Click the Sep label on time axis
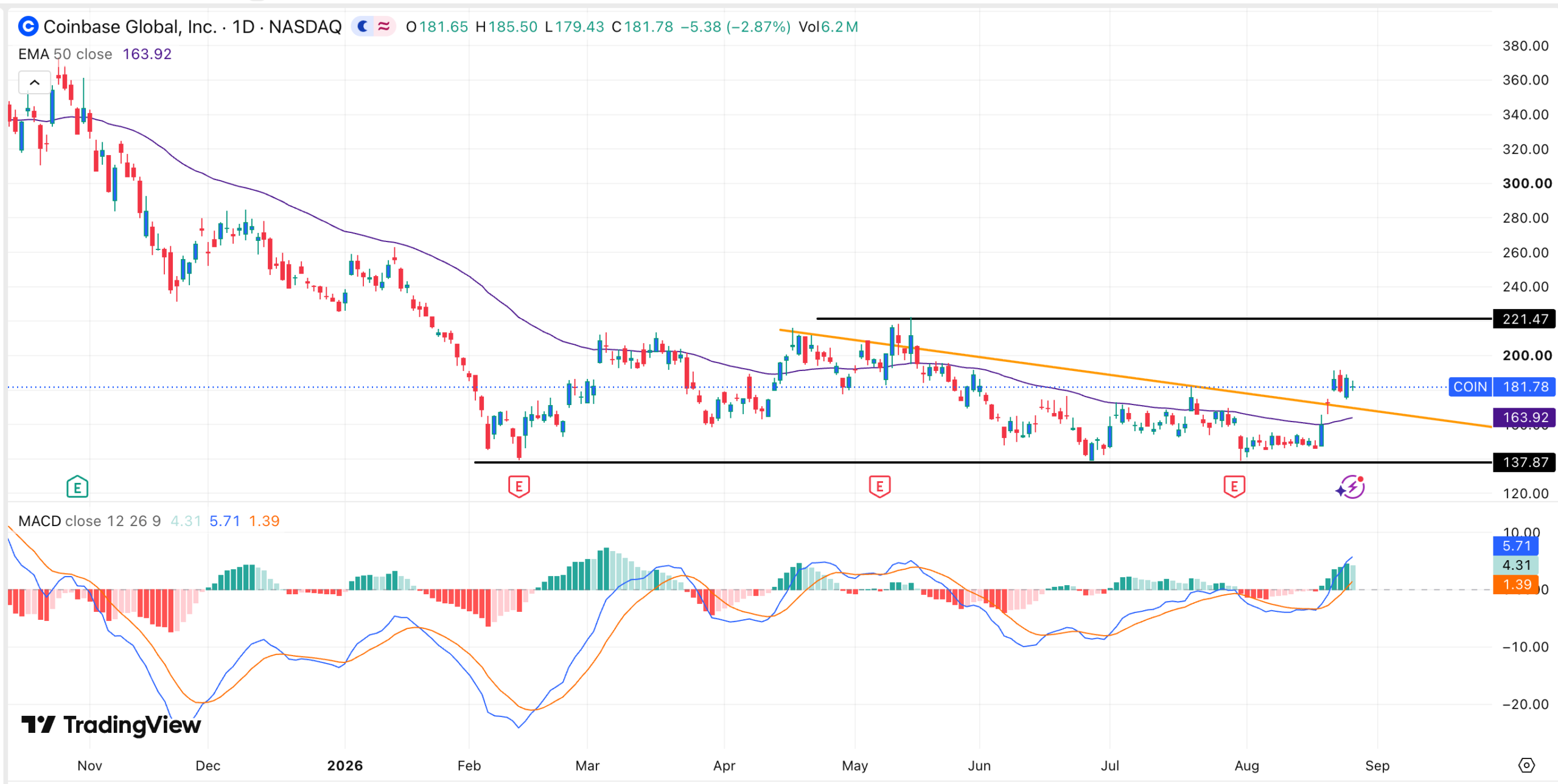The width and height of the screenshot is (1558, 784). (x=1377, y=766)
